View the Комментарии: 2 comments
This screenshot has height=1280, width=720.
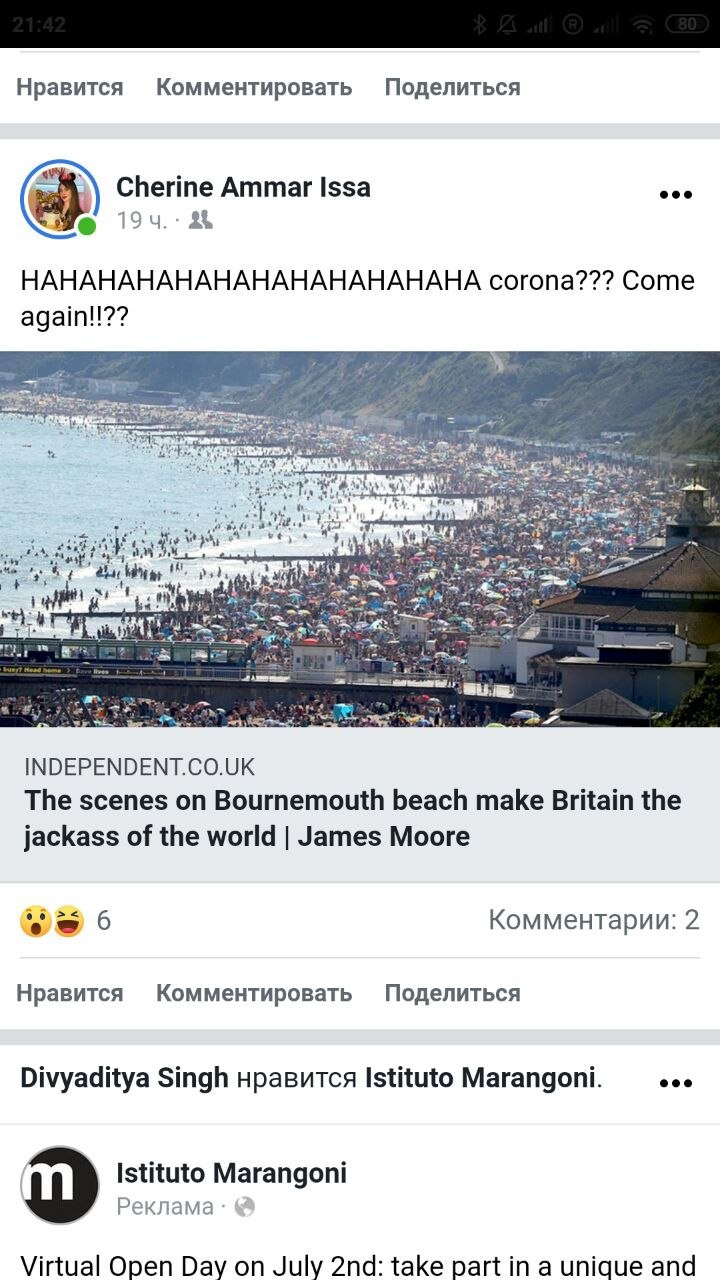click(x=594, y=920)
